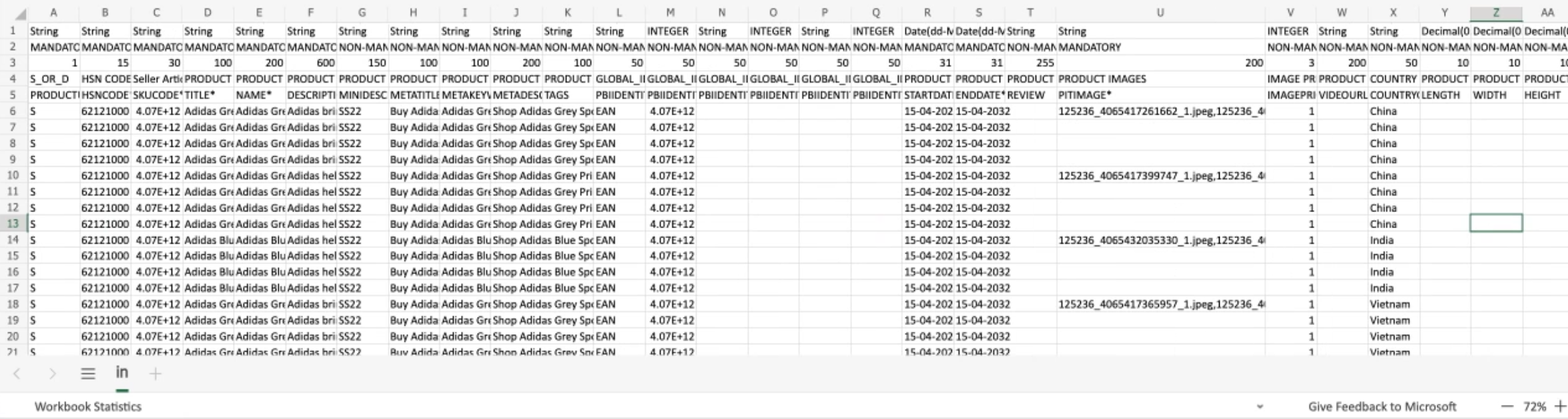Screen dimensions: 1568x419
Task: Select column R header
Action: (x=927, y=13)
